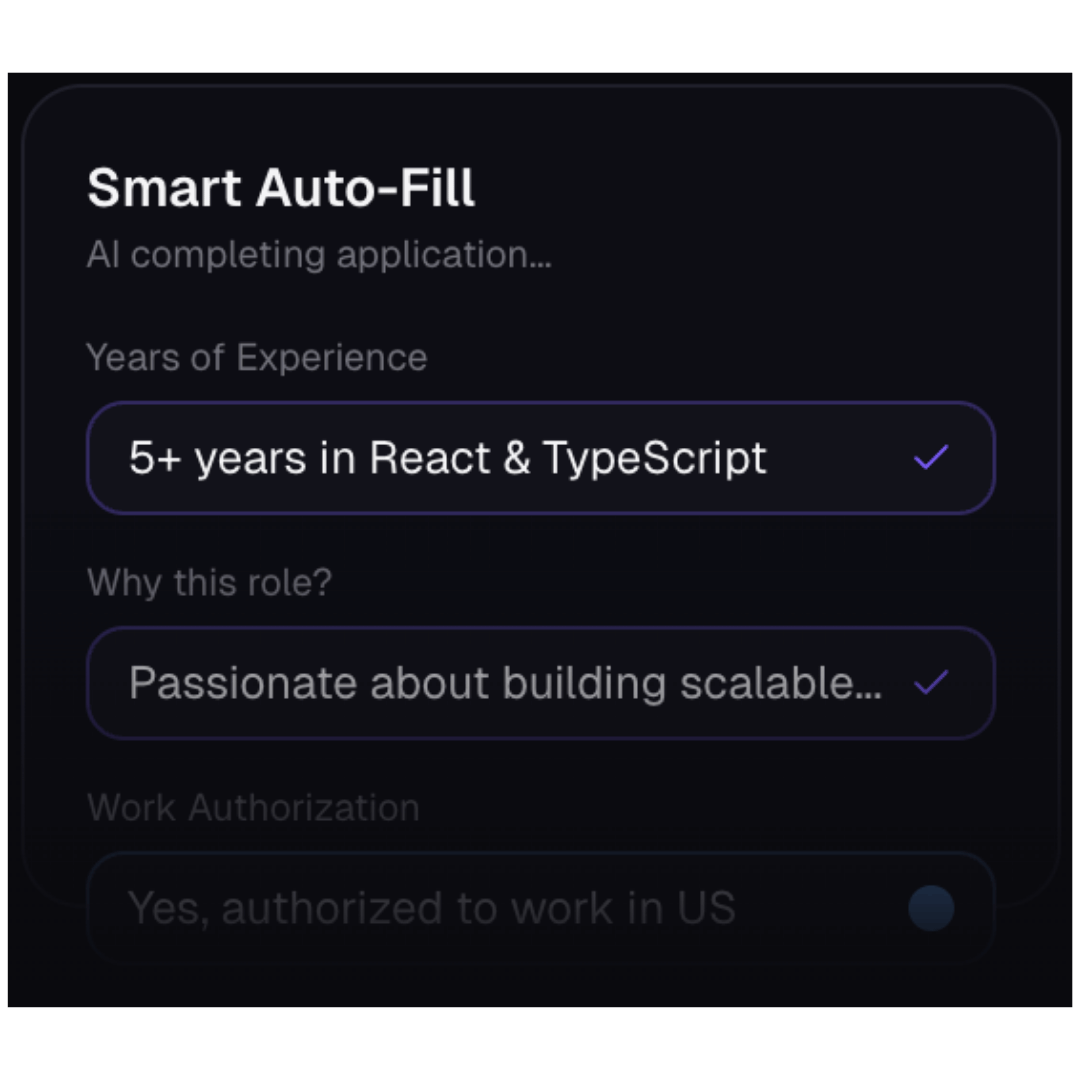Click the Smart Auto-Fill heading

[281, 188]
